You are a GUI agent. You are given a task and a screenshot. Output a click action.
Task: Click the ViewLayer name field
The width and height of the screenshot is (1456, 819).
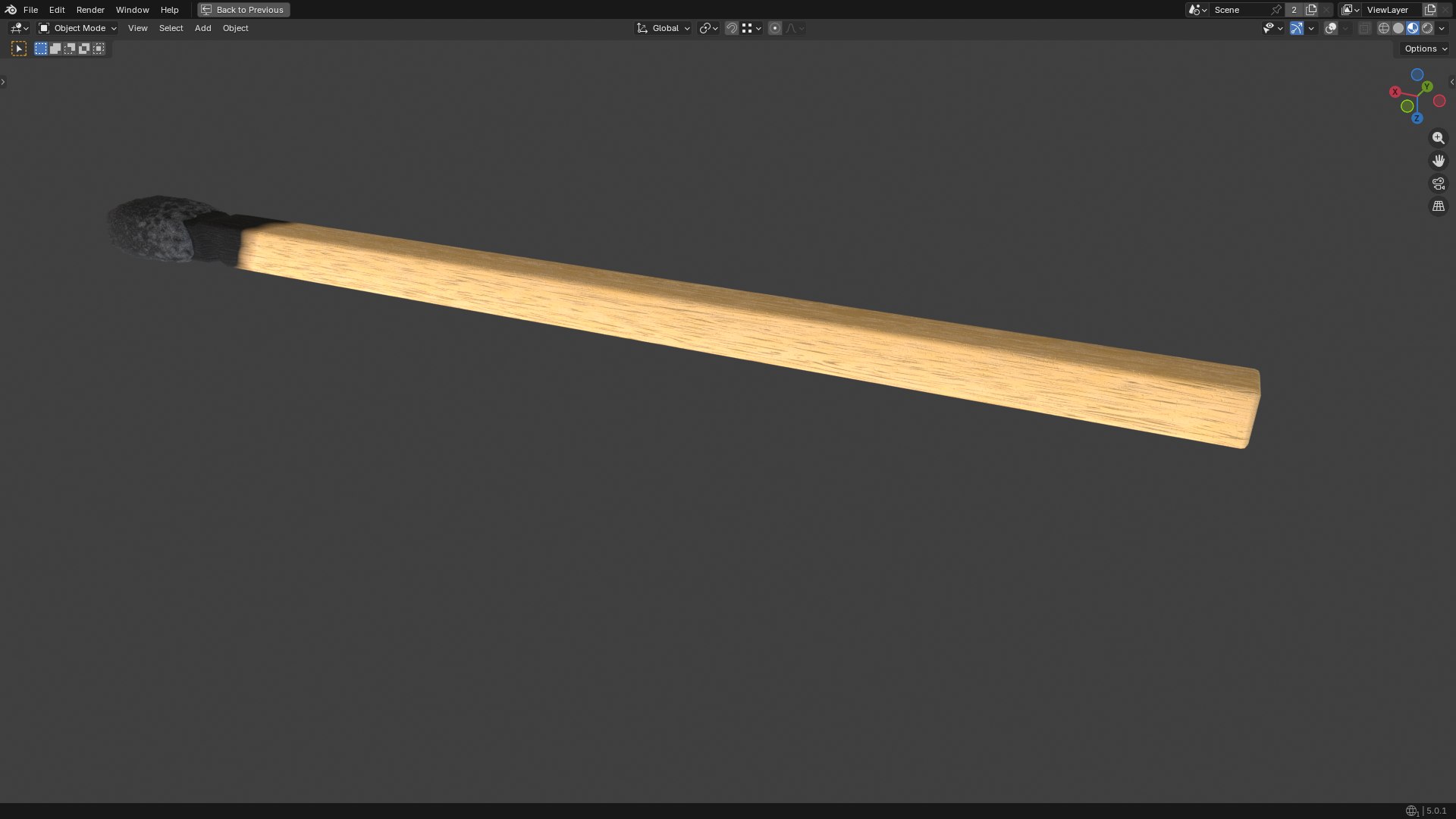click(x=1392, y=10)
